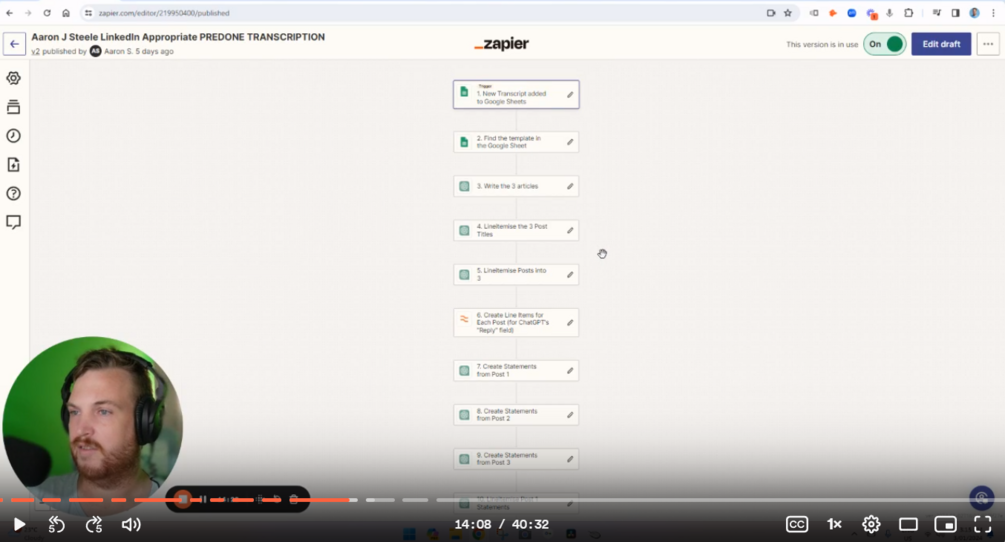This screenshot has width=1005, height=542.
Task: Edit step 8 Statements from Post 2 pencil
Action: click(570, 415)
